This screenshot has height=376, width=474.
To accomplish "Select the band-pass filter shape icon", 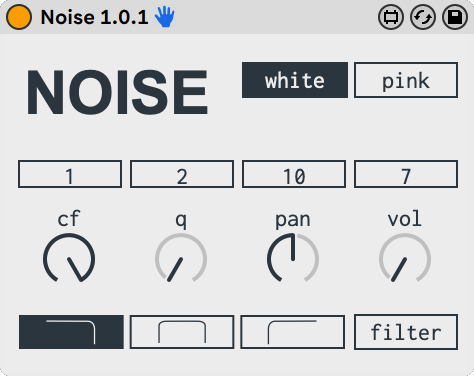I will (182, 332).
